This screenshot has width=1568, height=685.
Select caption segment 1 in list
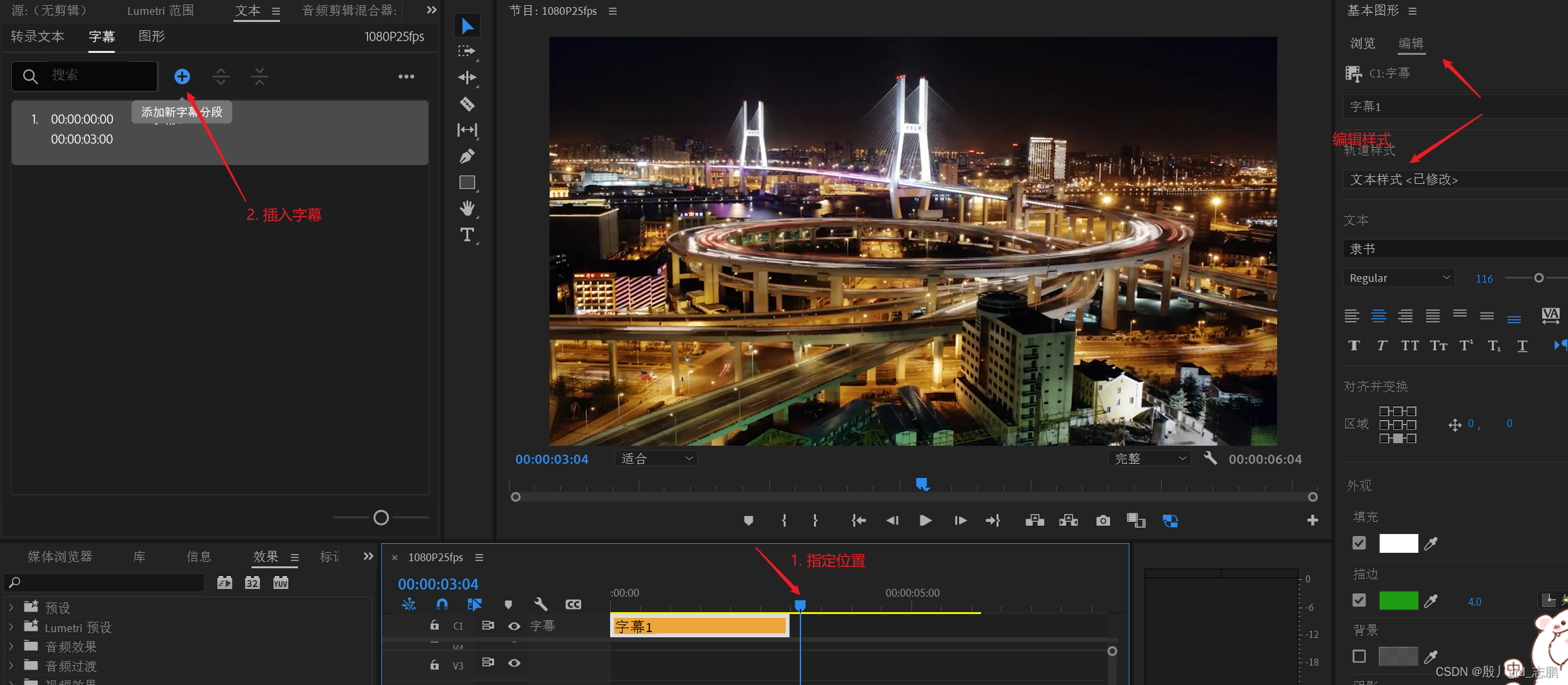point(220,132)
